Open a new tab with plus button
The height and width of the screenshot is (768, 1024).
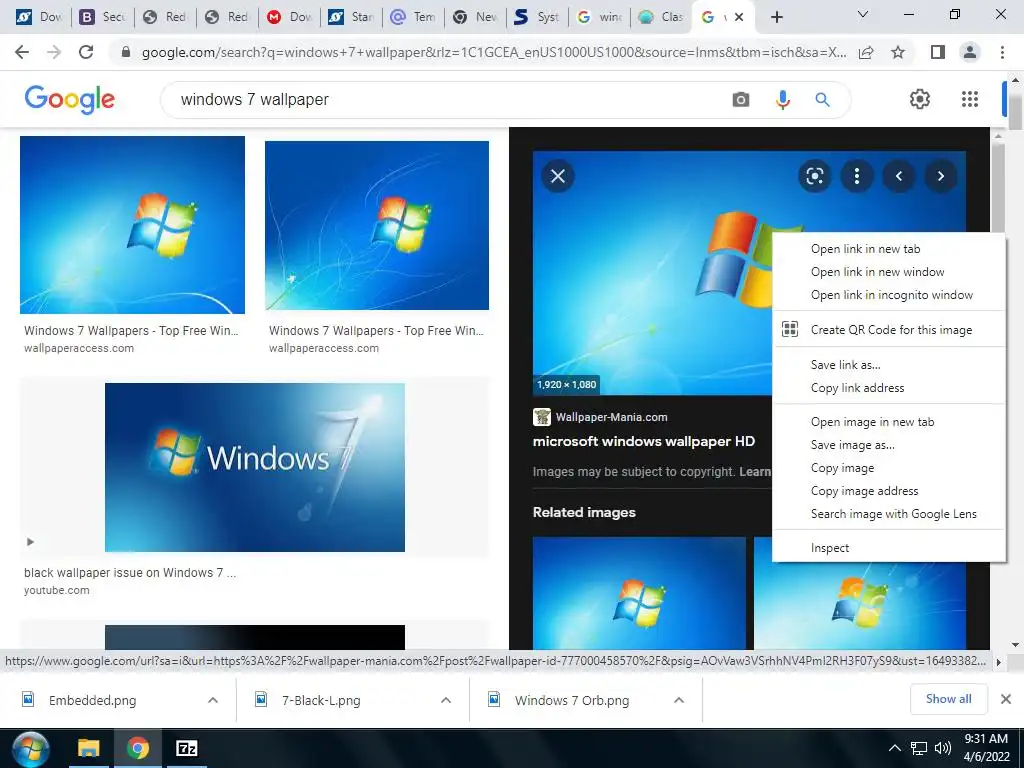point(776,17)
